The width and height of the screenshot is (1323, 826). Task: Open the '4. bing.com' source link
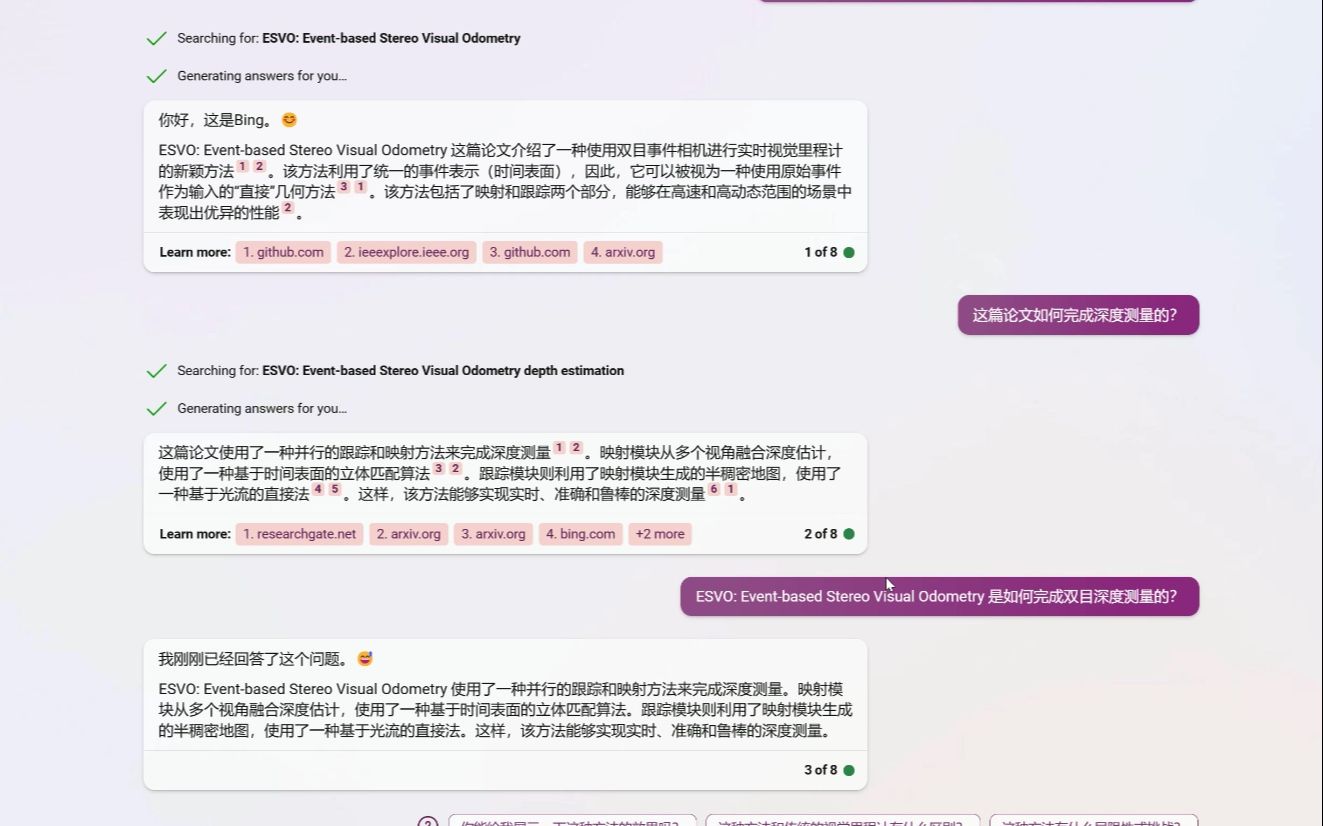click(580, 534)
